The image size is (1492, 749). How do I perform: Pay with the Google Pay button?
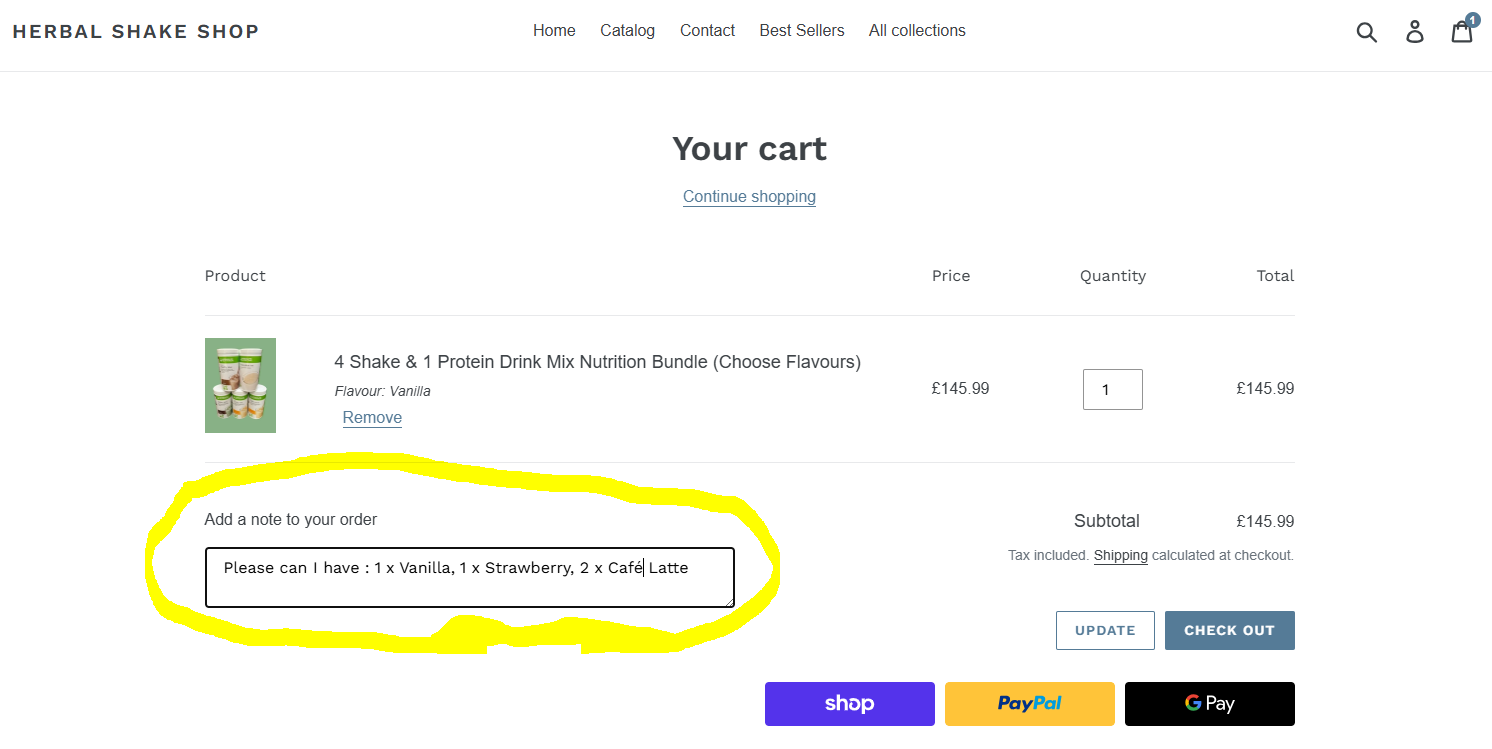point(1209,703)
